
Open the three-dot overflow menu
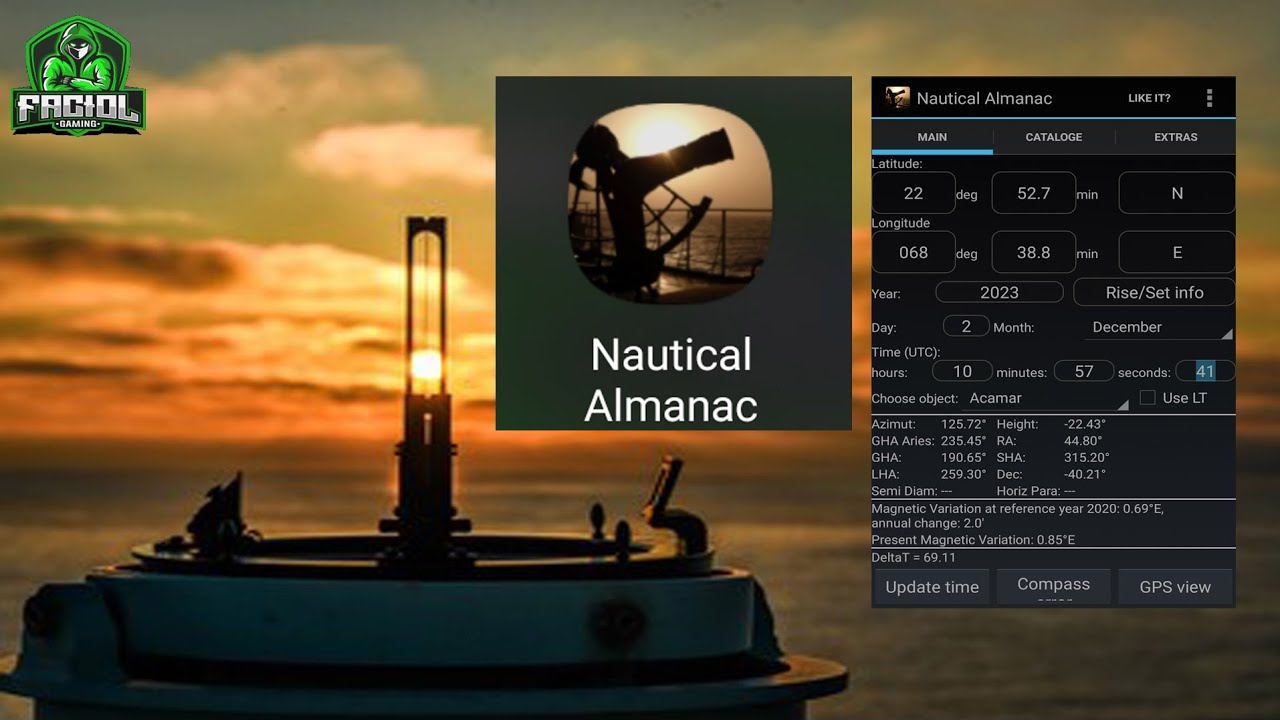click(1209, 98)
